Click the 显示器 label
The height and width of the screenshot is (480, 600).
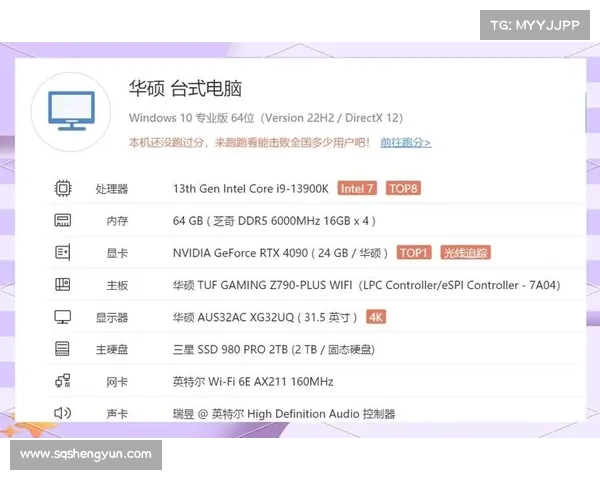112,317
